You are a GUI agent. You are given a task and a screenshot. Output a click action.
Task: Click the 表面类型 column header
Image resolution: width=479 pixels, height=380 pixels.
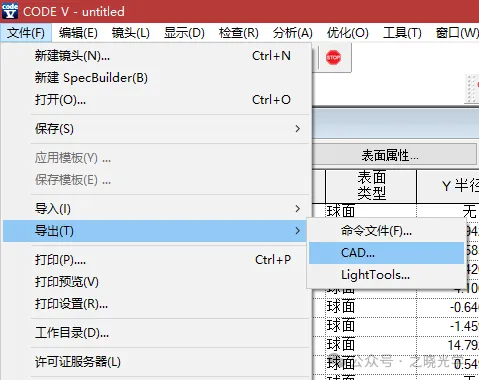point(371,186)
